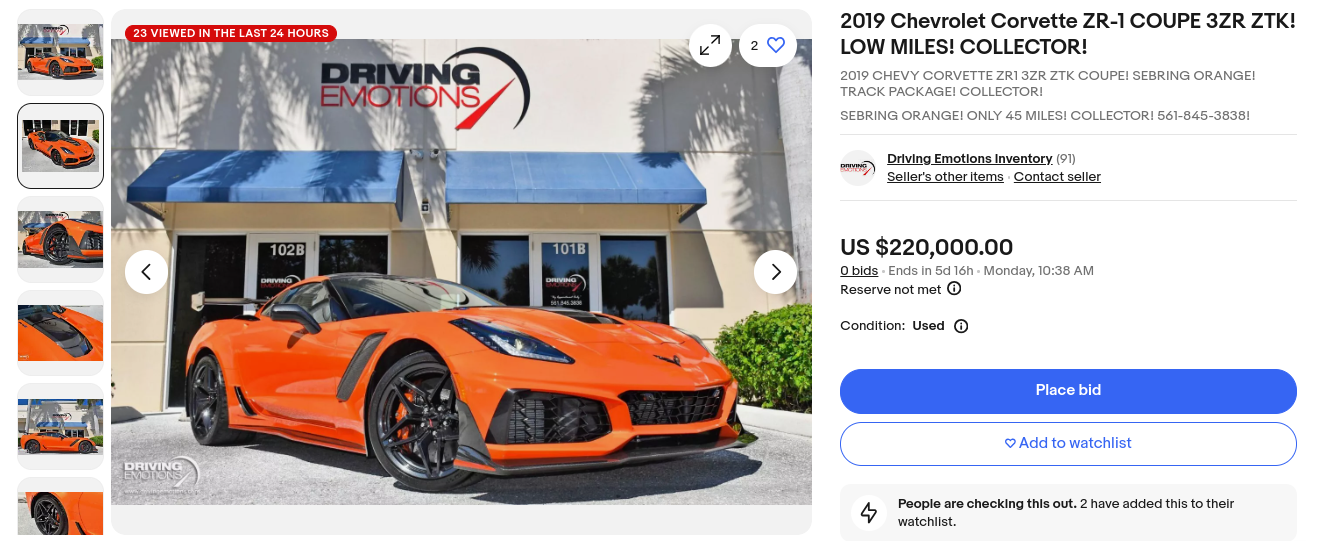1320x541 pixels.
Task: View seller's other items
Action: [x=945, y=177]
